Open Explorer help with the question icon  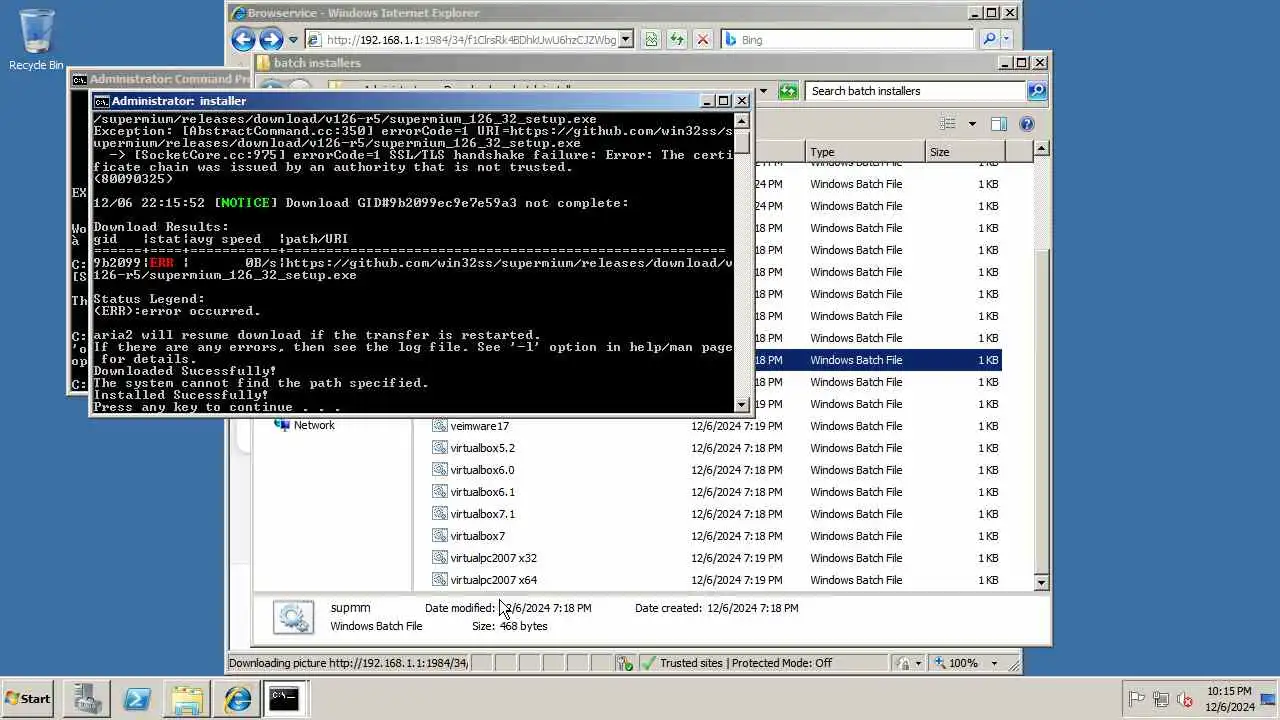coord(1026,124)
